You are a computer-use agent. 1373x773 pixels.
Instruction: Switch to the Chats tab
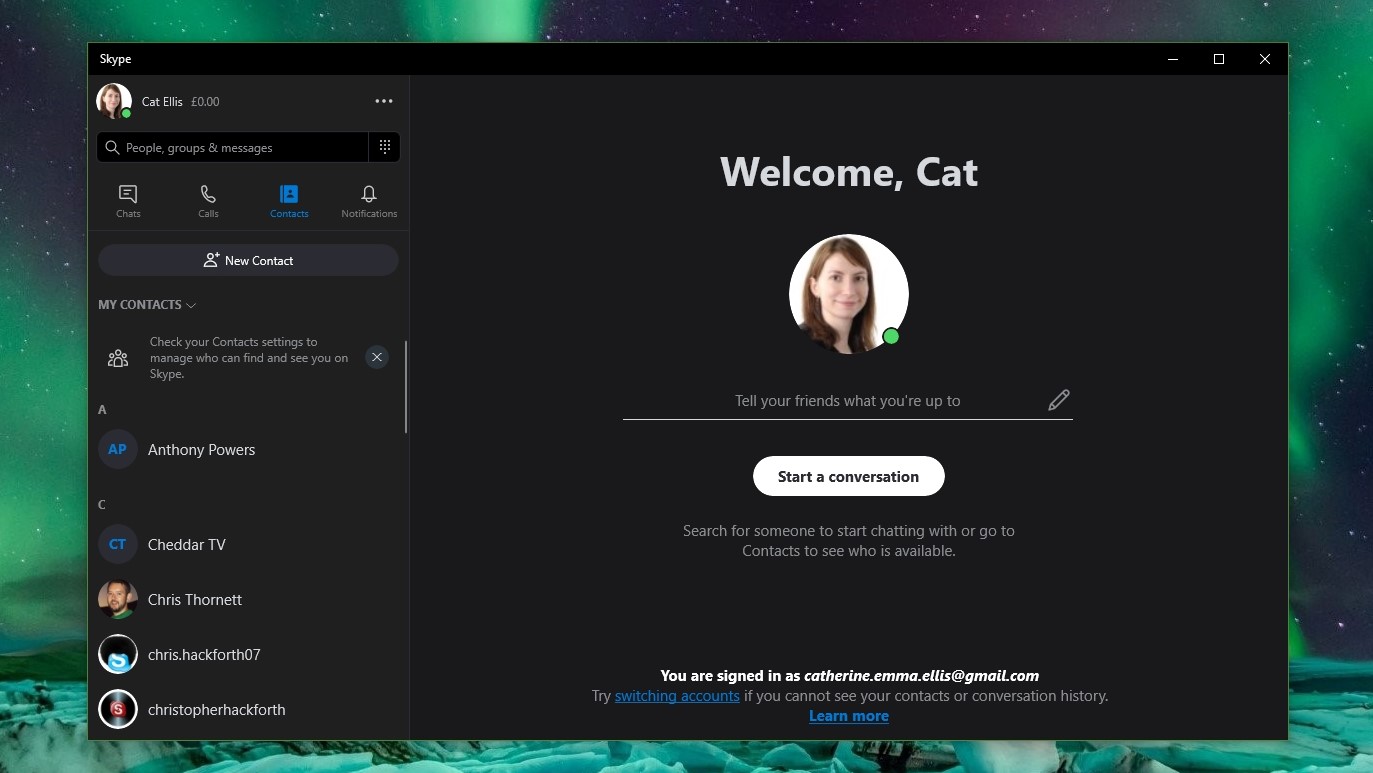point(128,201)
